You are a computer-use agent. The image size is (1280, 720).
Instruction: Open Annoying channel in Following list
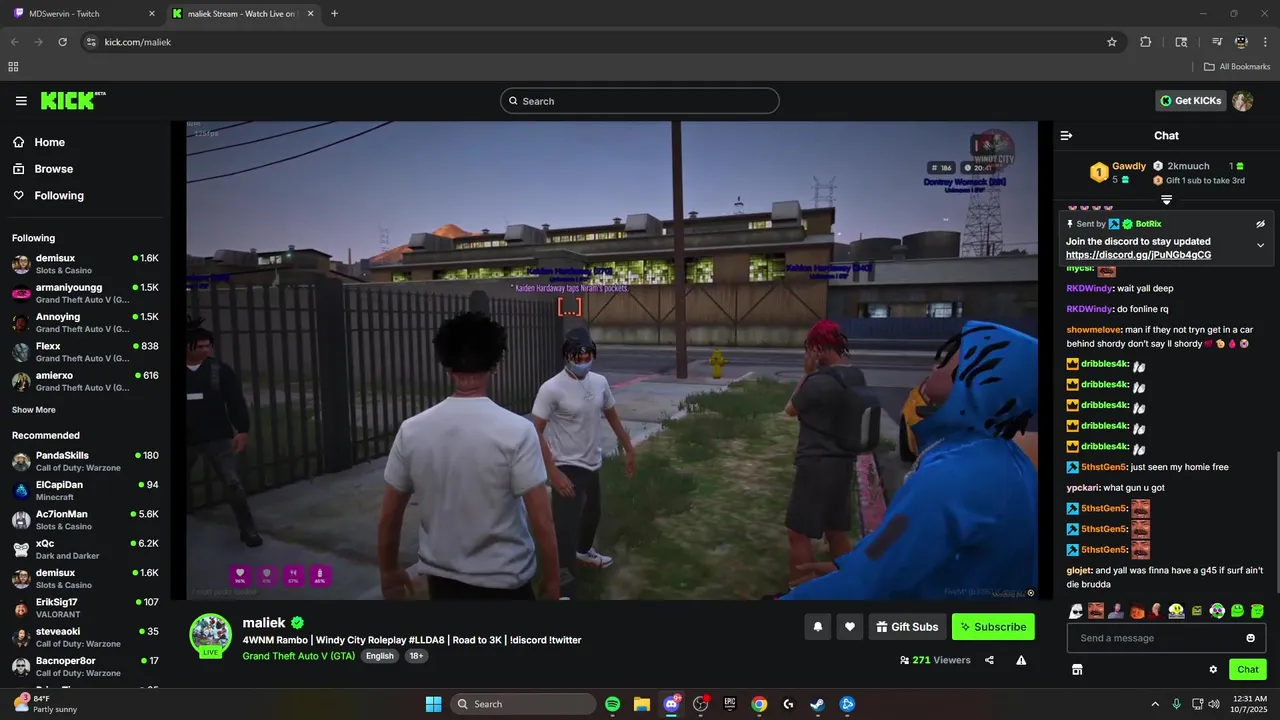pos(85,323)
